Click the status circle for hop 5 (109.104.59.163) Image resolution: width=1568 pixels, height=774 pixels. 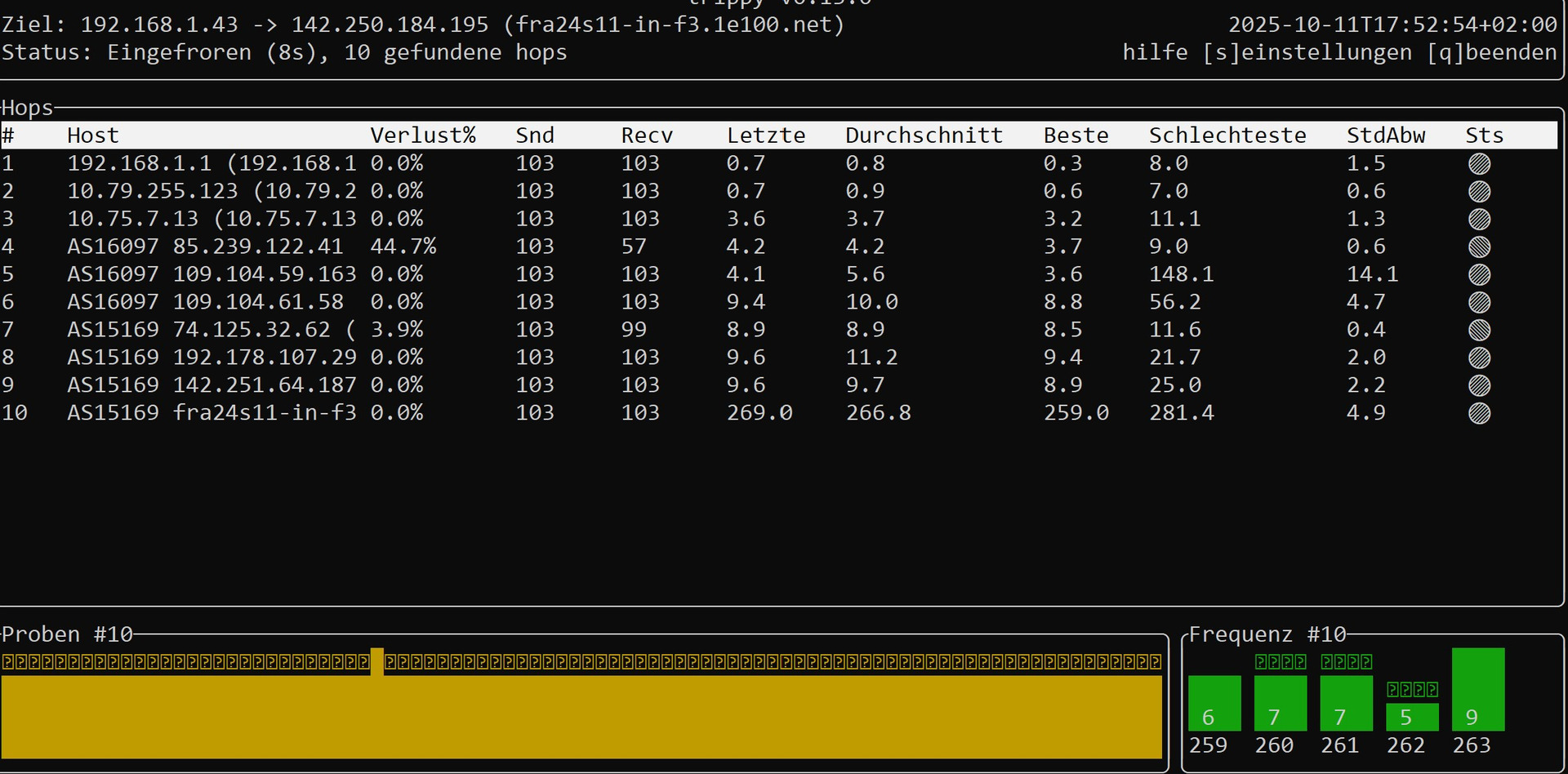(x=1479, y=275)
